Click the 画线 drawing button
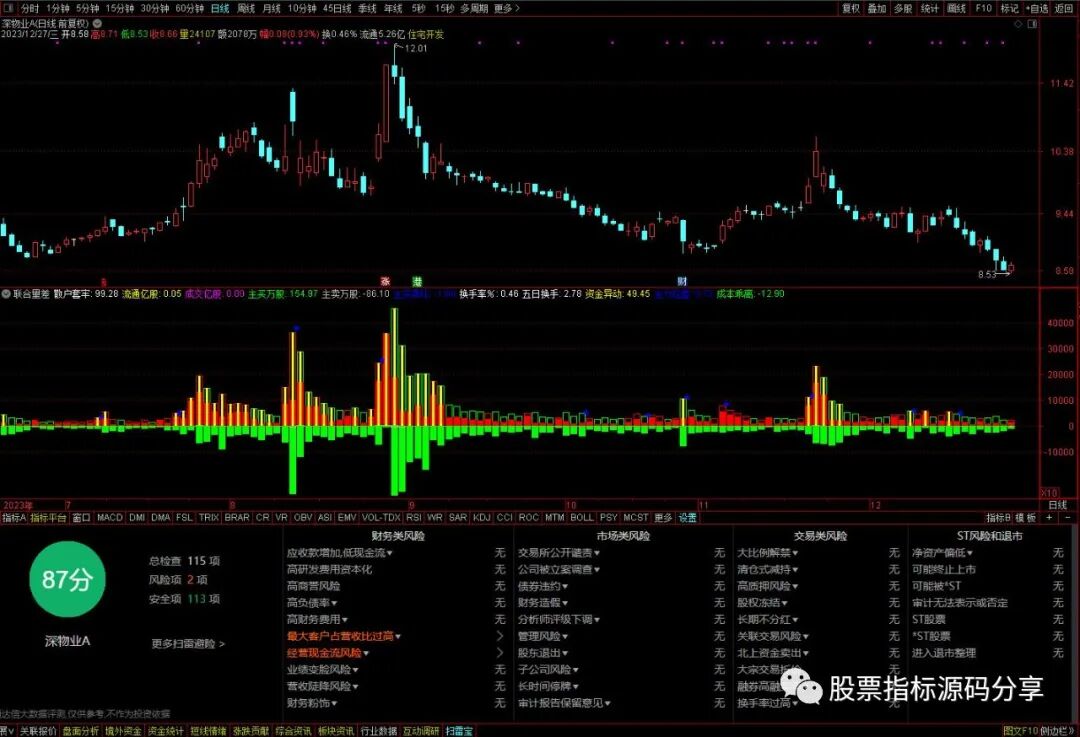 point(956,8)
